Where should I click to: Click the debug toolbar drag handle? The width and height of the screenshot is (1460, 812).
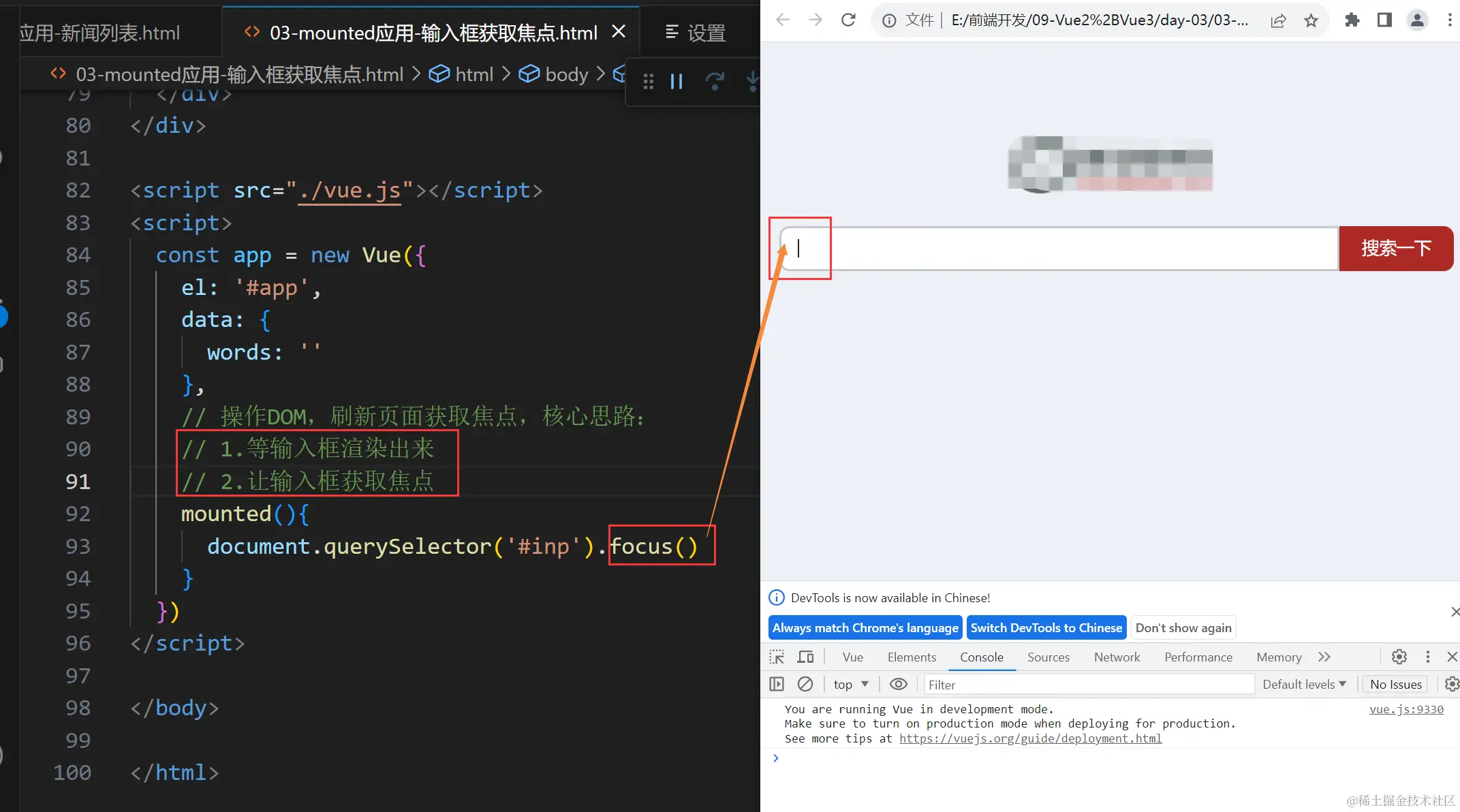coord(649,82)
